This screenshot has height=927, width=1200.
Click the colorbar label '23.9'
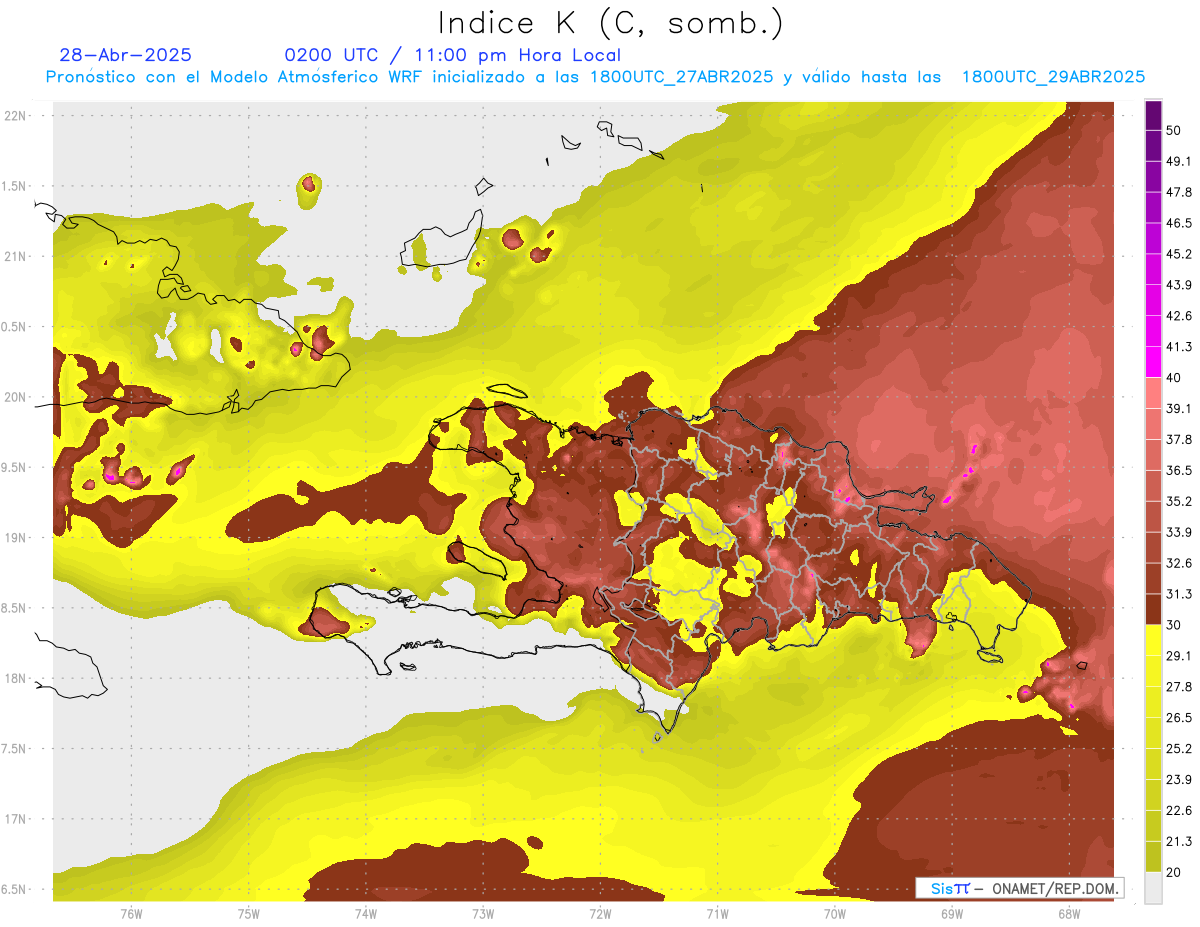(x=1178, y=780)
